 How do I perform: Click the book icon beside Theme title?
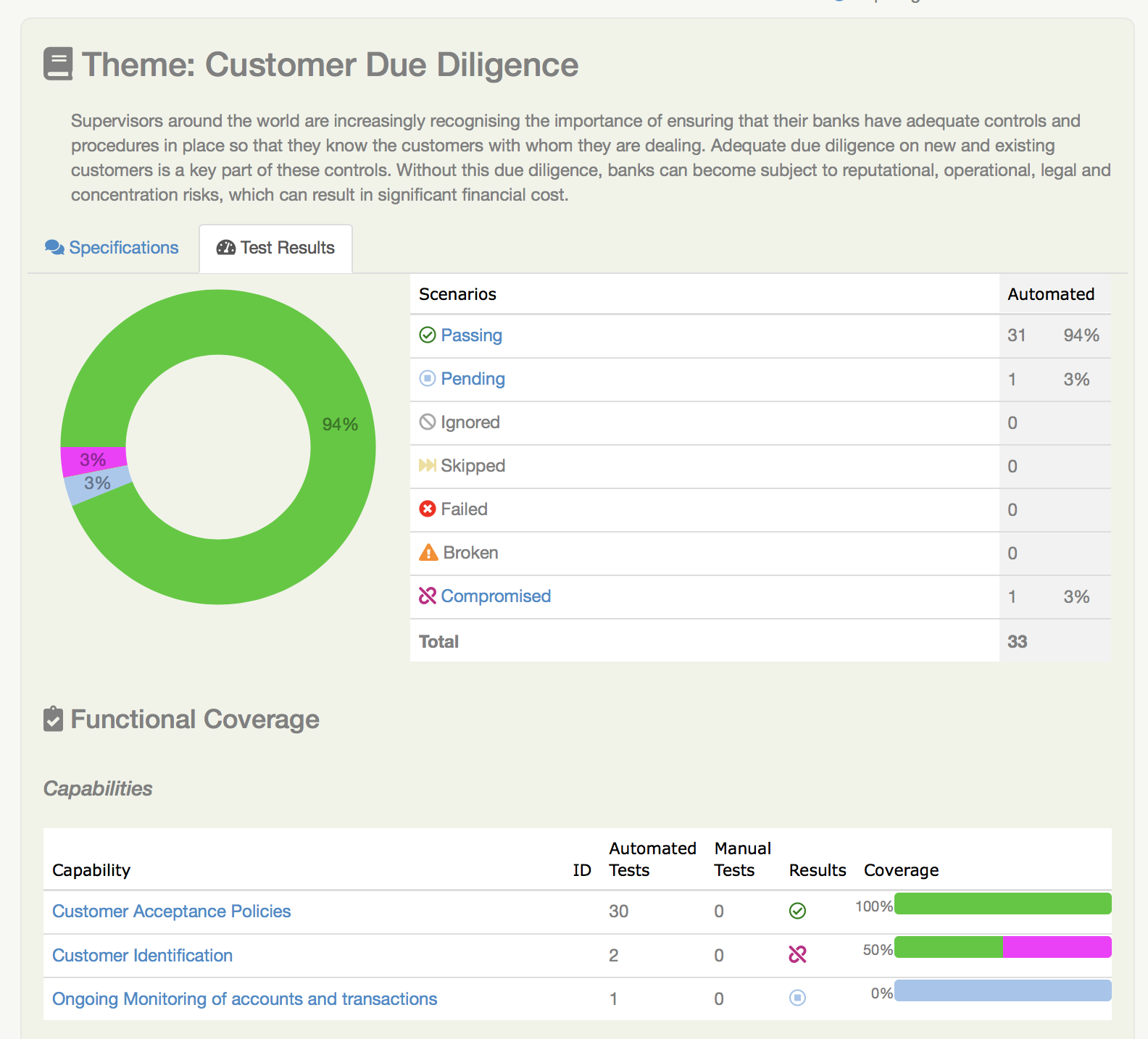click(58, 64)
